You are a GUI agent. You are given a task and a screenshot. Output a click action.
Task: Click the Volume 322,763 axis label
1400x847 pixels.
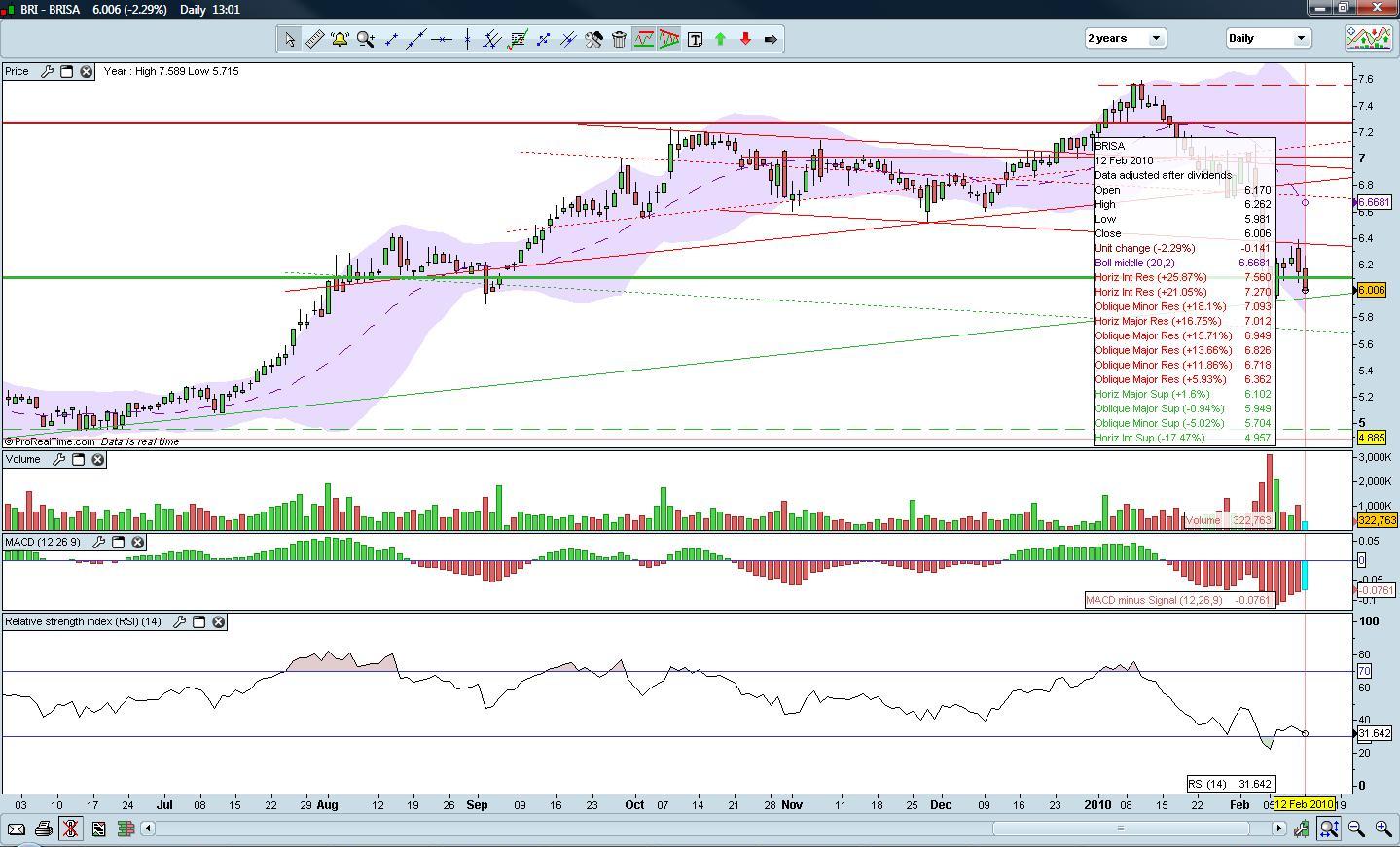(x=1376, y=520)
